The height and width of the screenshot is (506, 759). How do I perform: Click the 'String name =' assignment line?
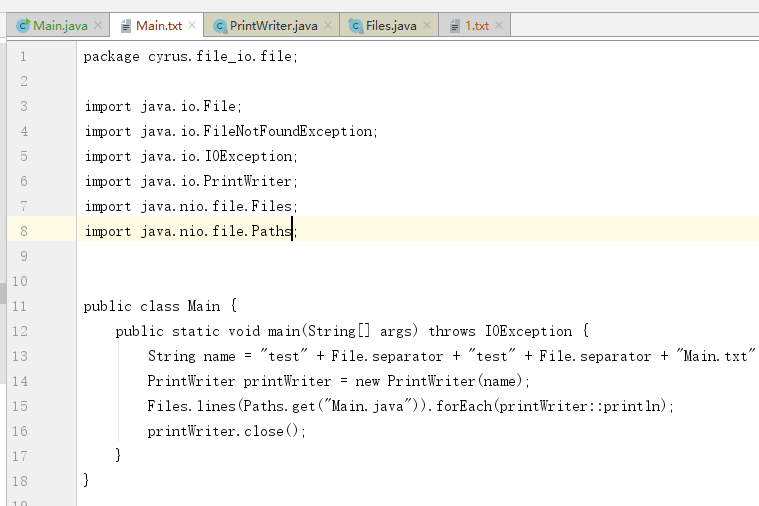[451, 356]
